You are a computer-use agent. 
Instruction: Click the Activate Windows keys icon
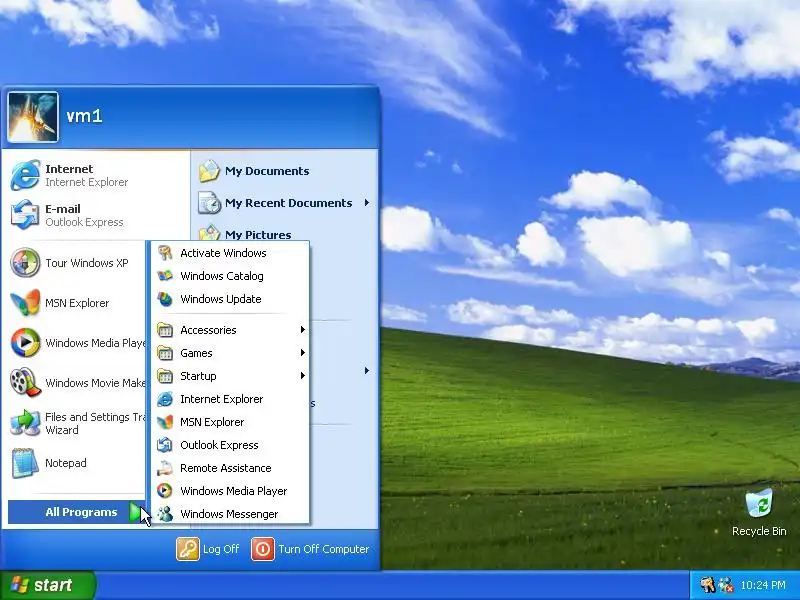pos(164,253)
